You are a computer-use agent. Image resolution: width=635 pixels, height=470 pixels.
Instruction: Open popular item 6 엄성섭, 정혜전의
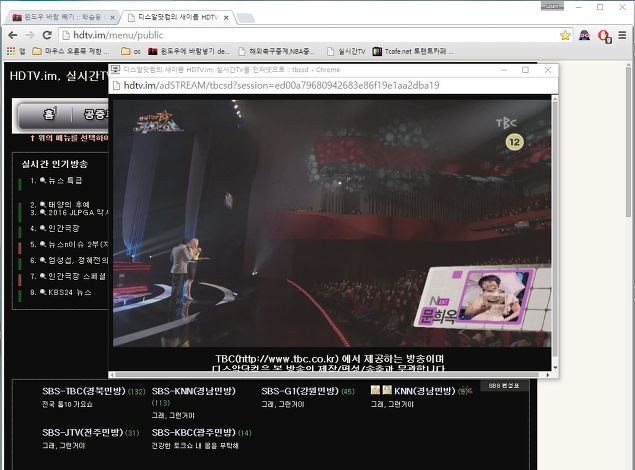78,260
